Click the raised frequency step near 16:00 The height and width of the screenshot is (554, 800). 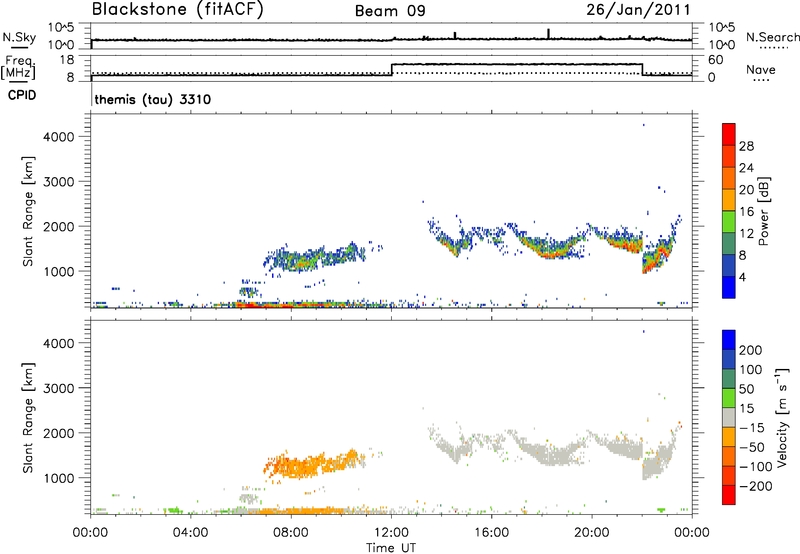(x=516, y=64)
